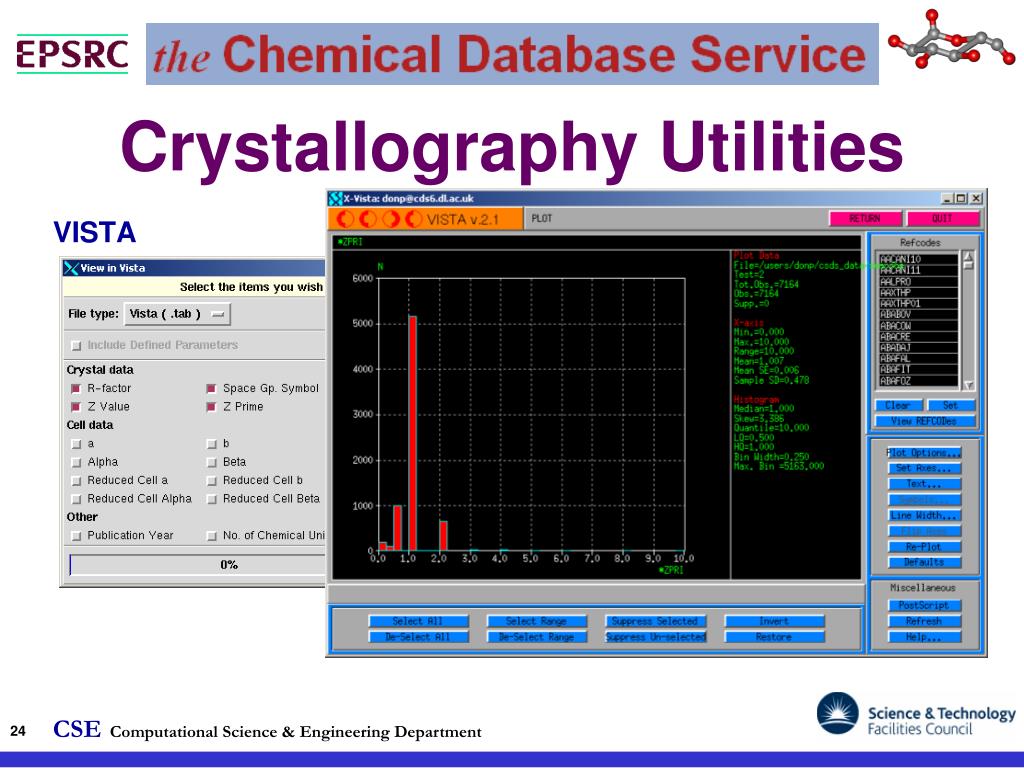This screenshot has height=768, width=1024.
Task: Click the Defaults button
Action: point(924,562)
